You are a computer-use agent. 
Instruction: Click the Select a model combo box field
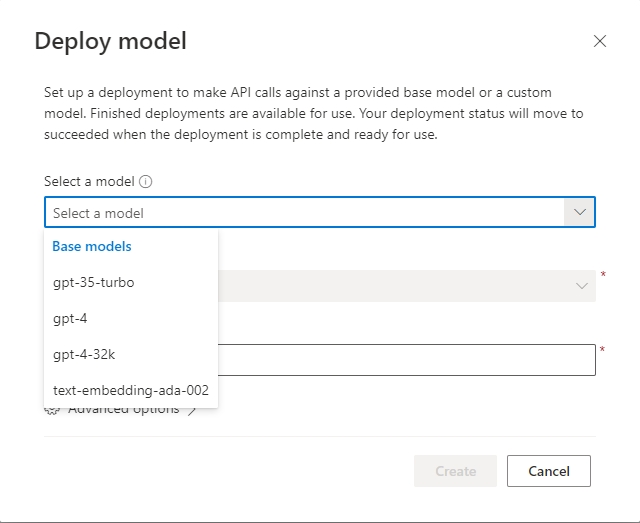(x=300, y=213)
